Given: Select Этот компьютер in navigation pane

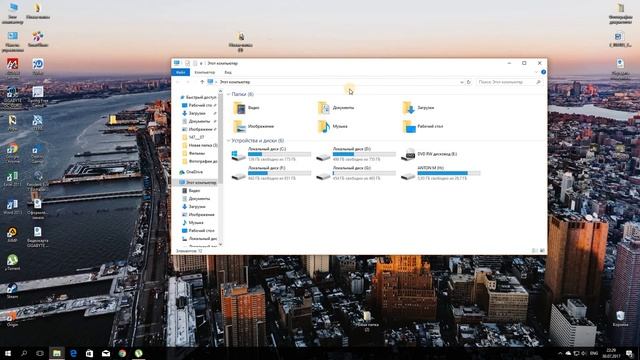Looking at the screenshot, I should (x=198, y=182).
